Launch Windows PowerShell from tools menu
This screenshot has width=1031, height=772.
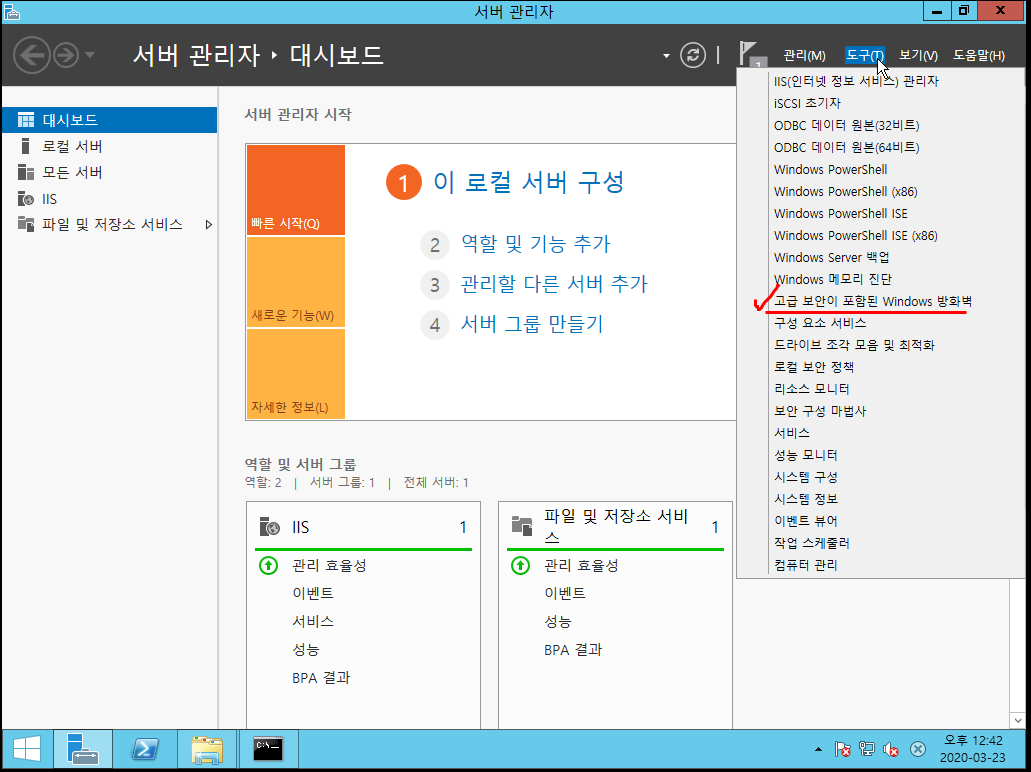pos(830,169)
